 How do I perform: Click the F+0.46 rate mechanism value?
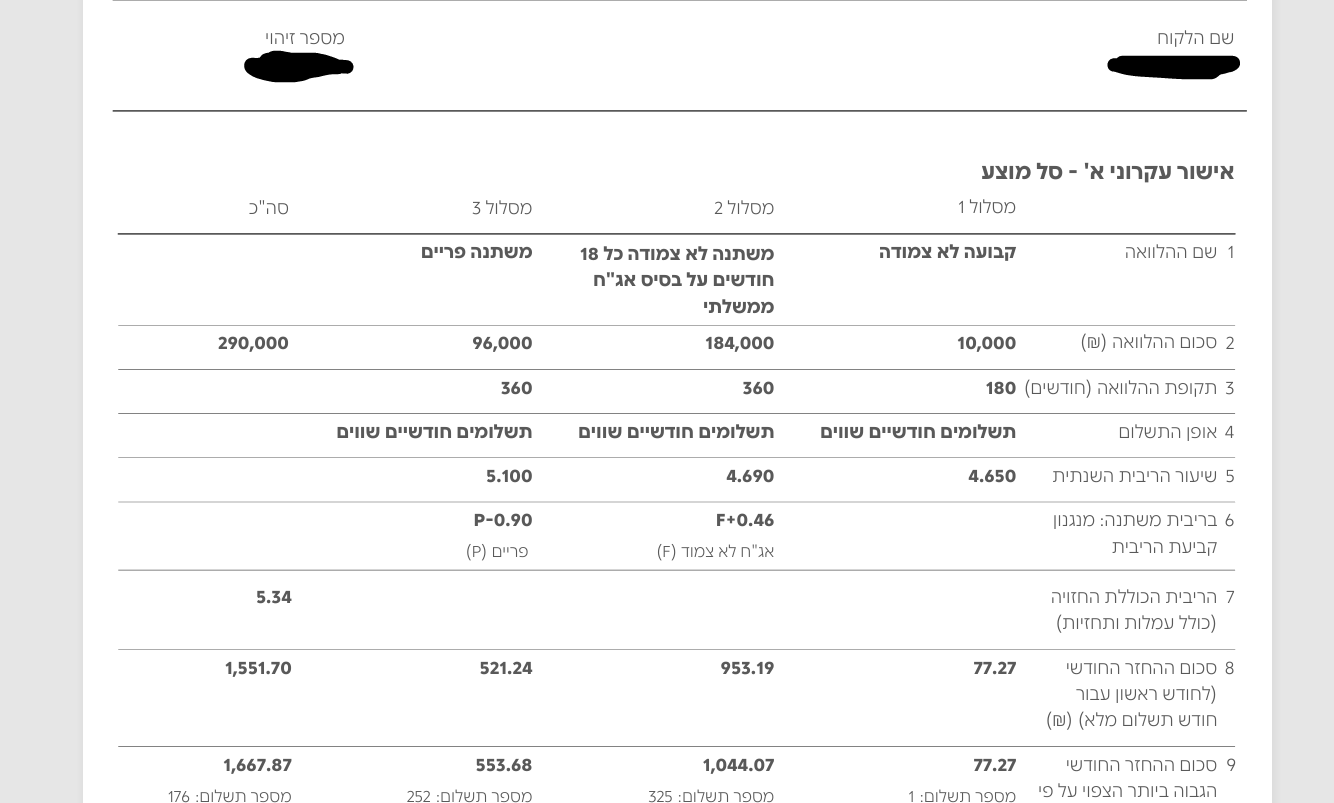pyautogui.click(x=744, y=520)
